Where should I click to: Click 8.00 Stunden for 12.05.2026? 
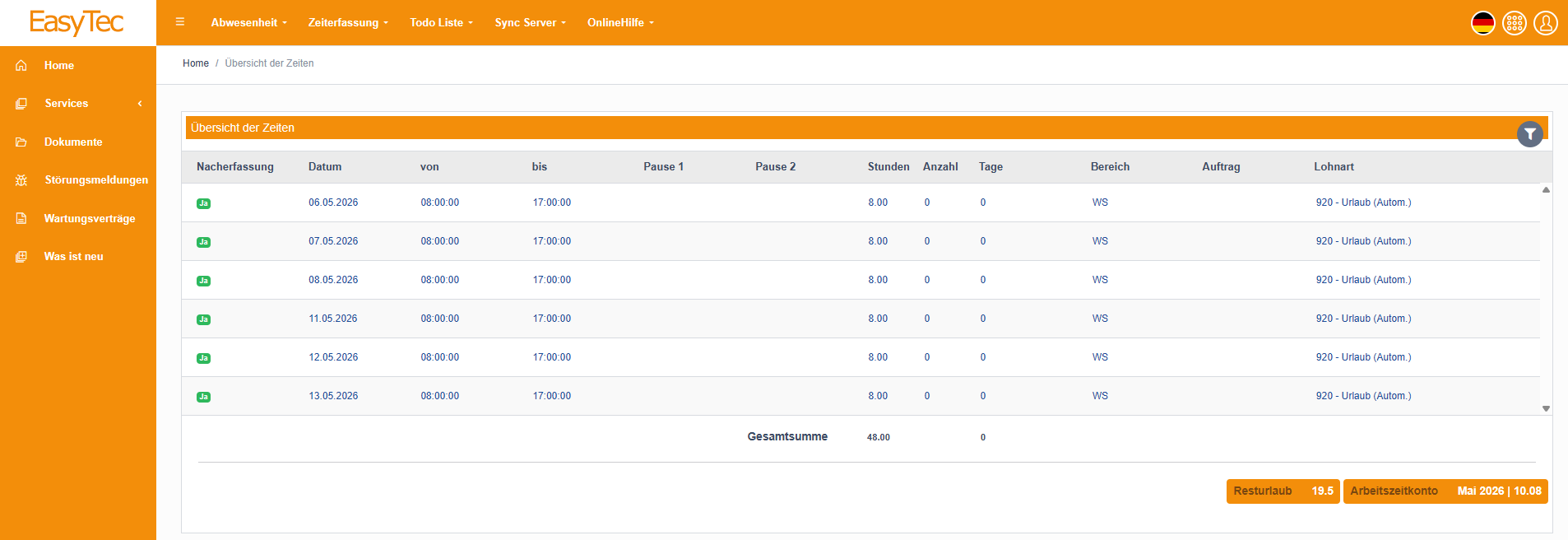[x=878, y=357]
